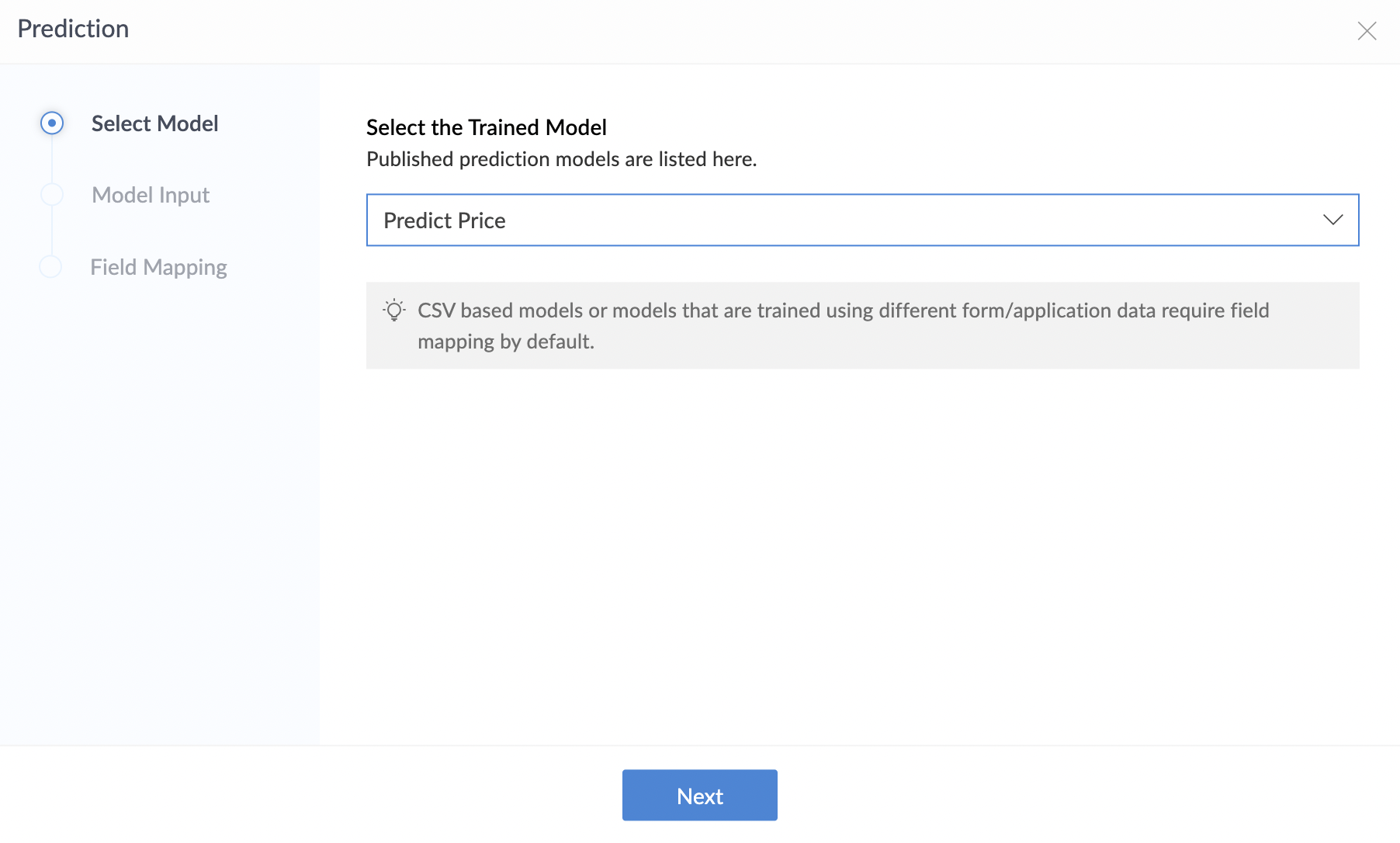The width and height of the screenshot is (1400, 843).
Task: Select the Select Model step radio circle
Action: (52, 123)
